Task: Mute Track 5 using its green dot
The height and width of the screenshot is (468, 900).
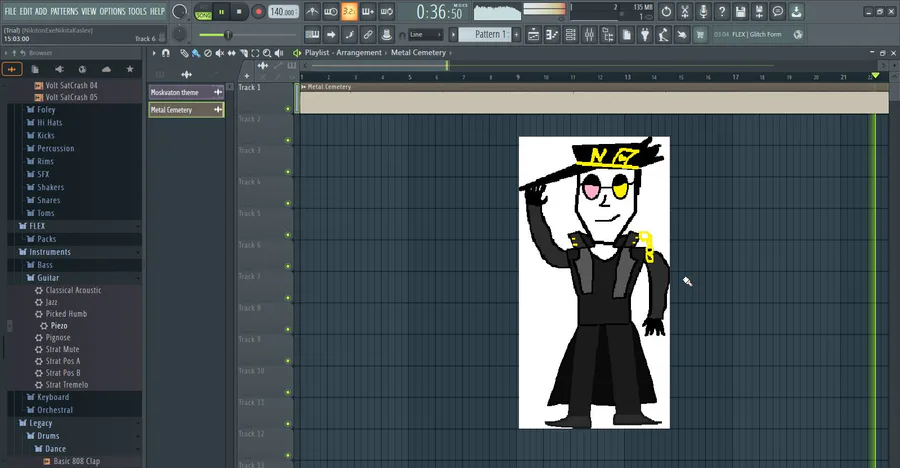Action: click(x=288, y=235)
